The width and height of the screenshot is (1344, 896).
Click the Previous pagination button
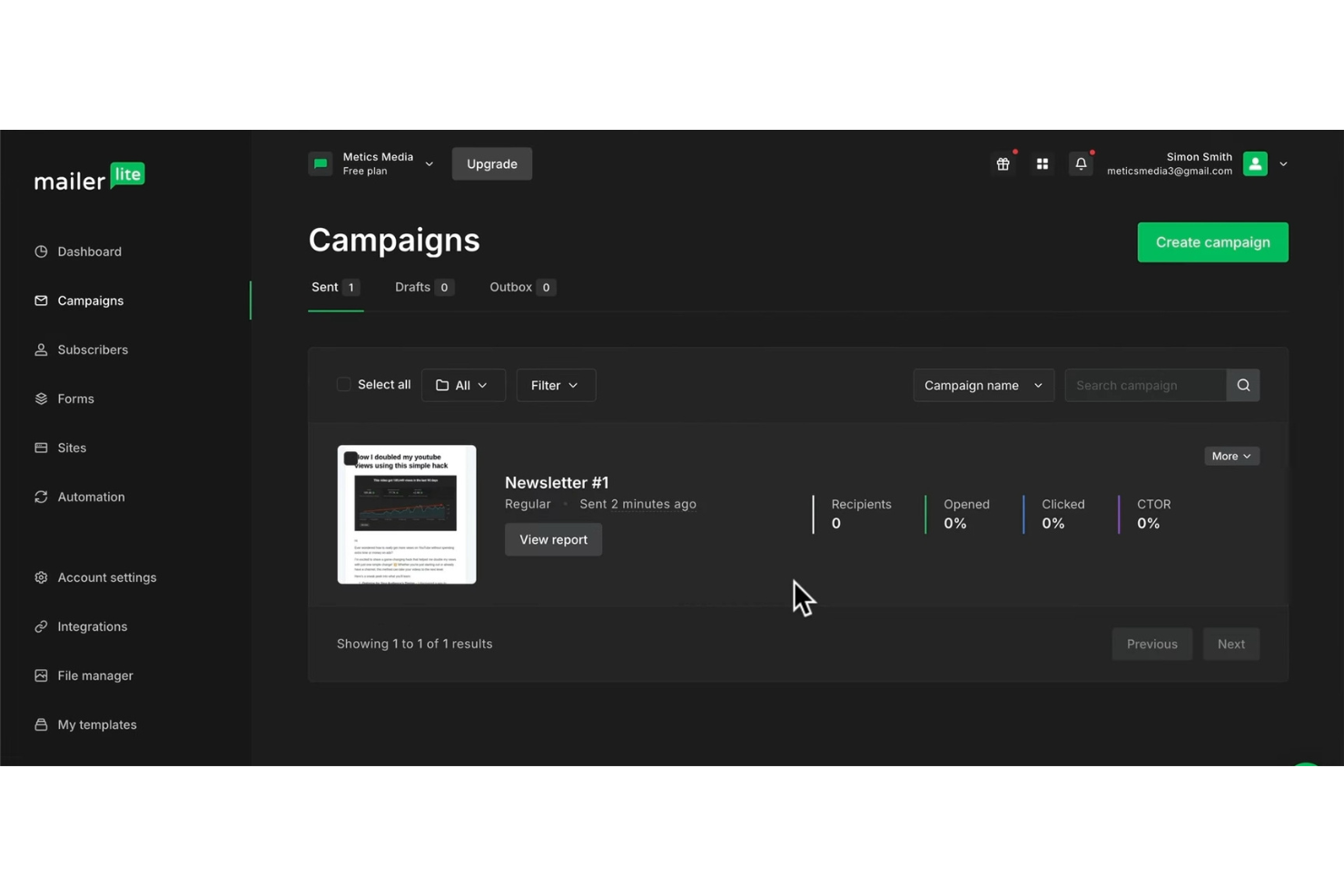point(1151,645)
